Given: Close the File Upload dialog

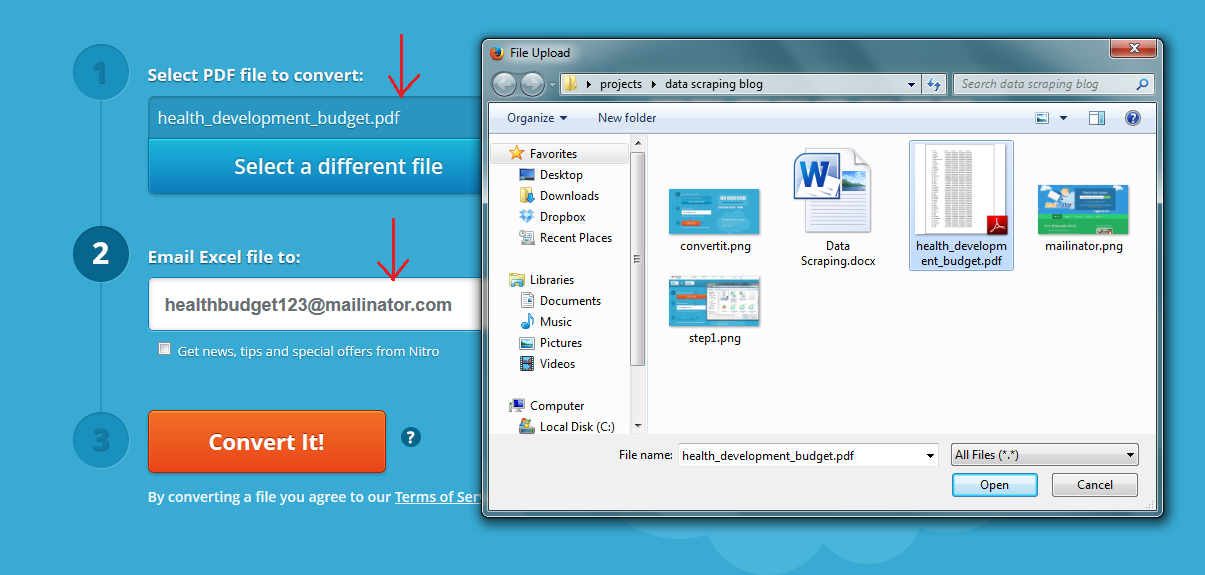Looking at the screenshot, I should click(1134, 48).
